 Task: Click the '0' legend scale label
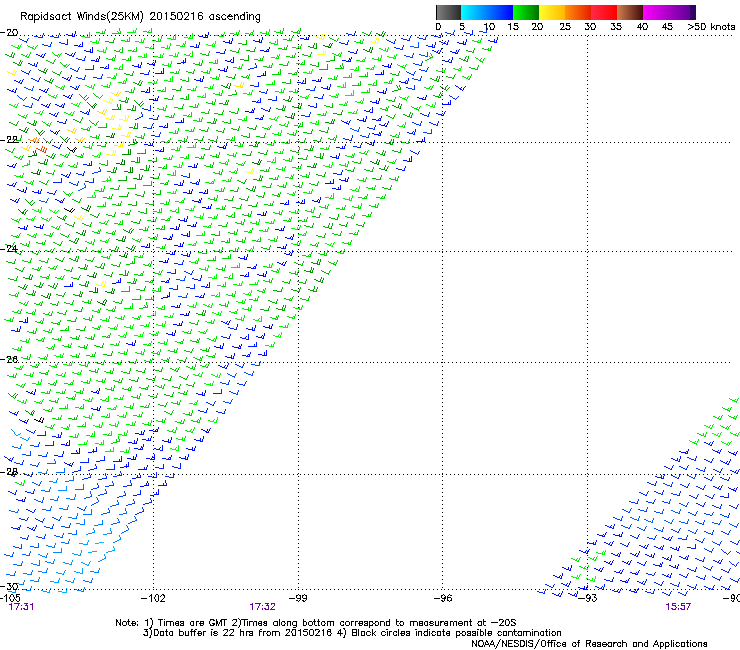pos(438,27)
